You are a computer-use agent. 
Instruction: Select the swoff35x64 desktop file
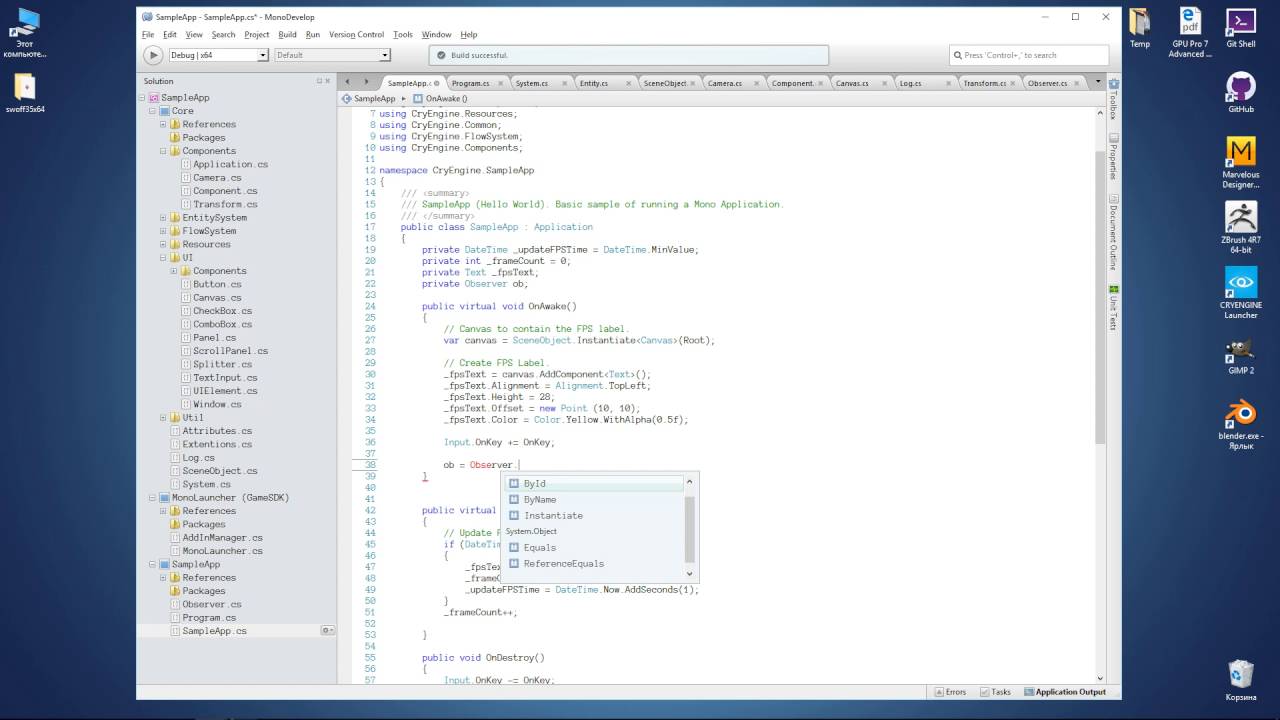[x=24, y=93]
